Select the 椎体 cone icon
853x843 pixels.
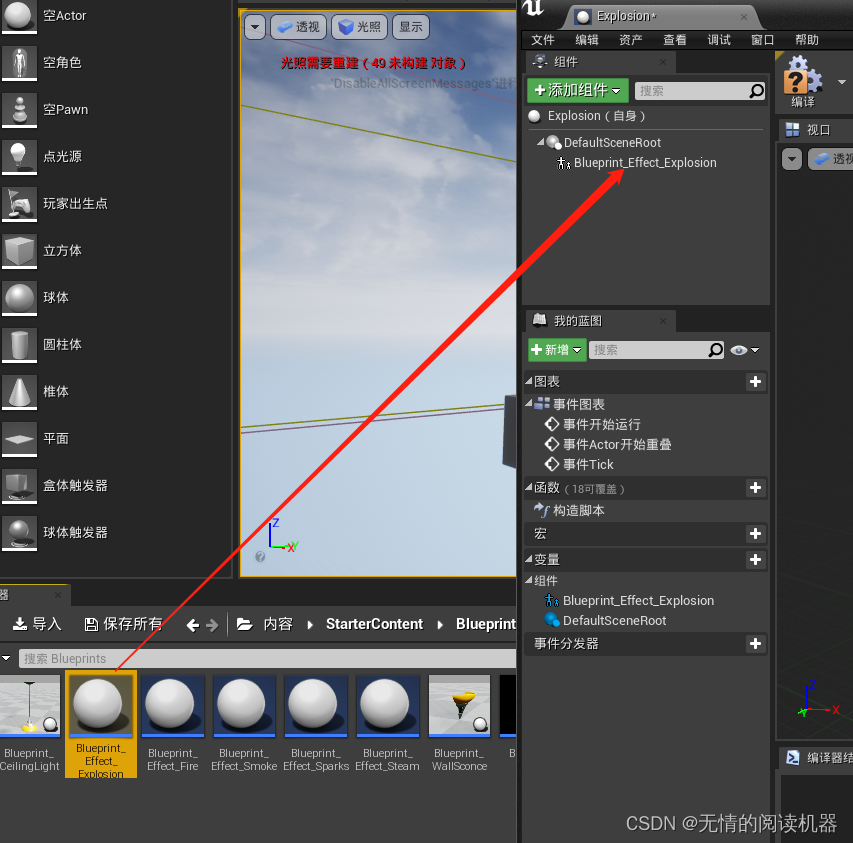click(x=20, y=392)
